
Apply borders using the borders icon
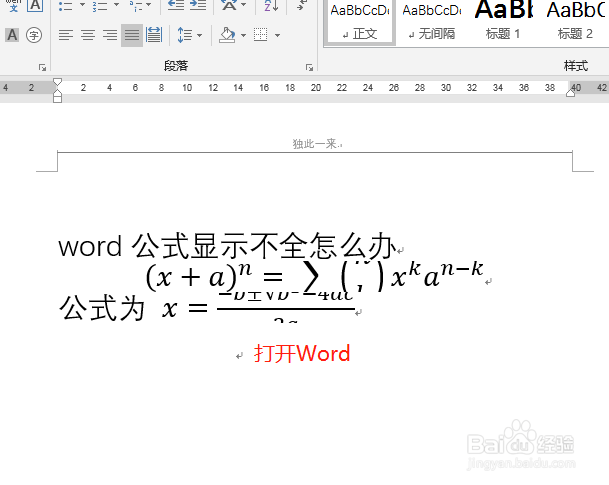pos(261,35)
